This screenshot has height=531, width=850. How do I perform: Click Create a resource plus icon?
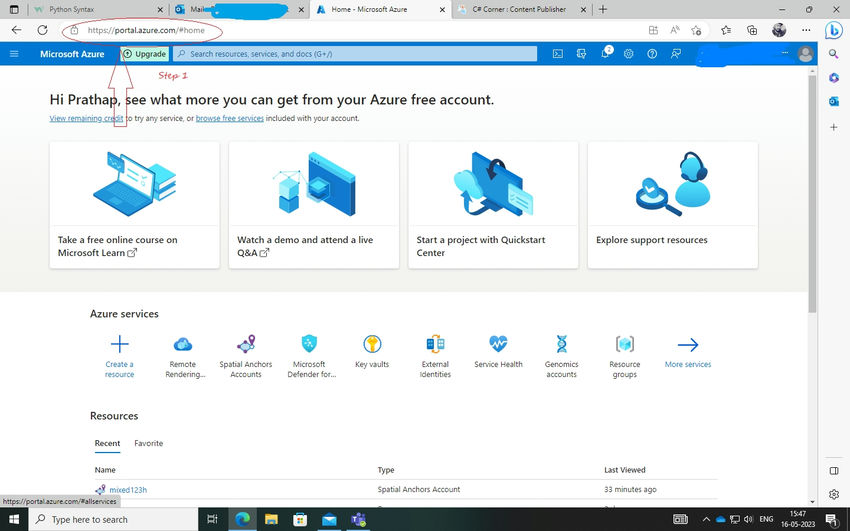(119, 345)
